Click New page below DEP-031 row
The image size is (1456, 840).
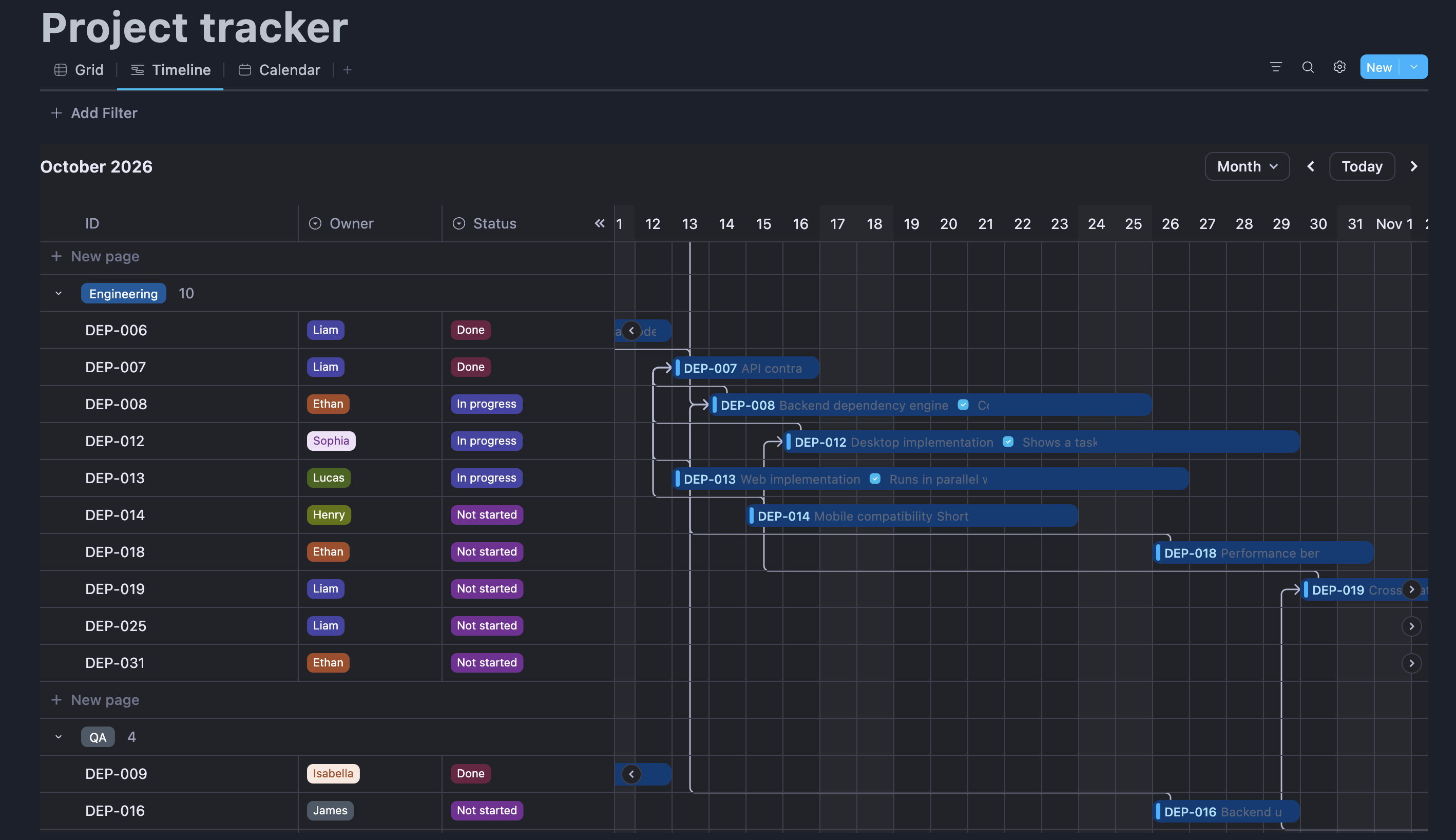95,700
